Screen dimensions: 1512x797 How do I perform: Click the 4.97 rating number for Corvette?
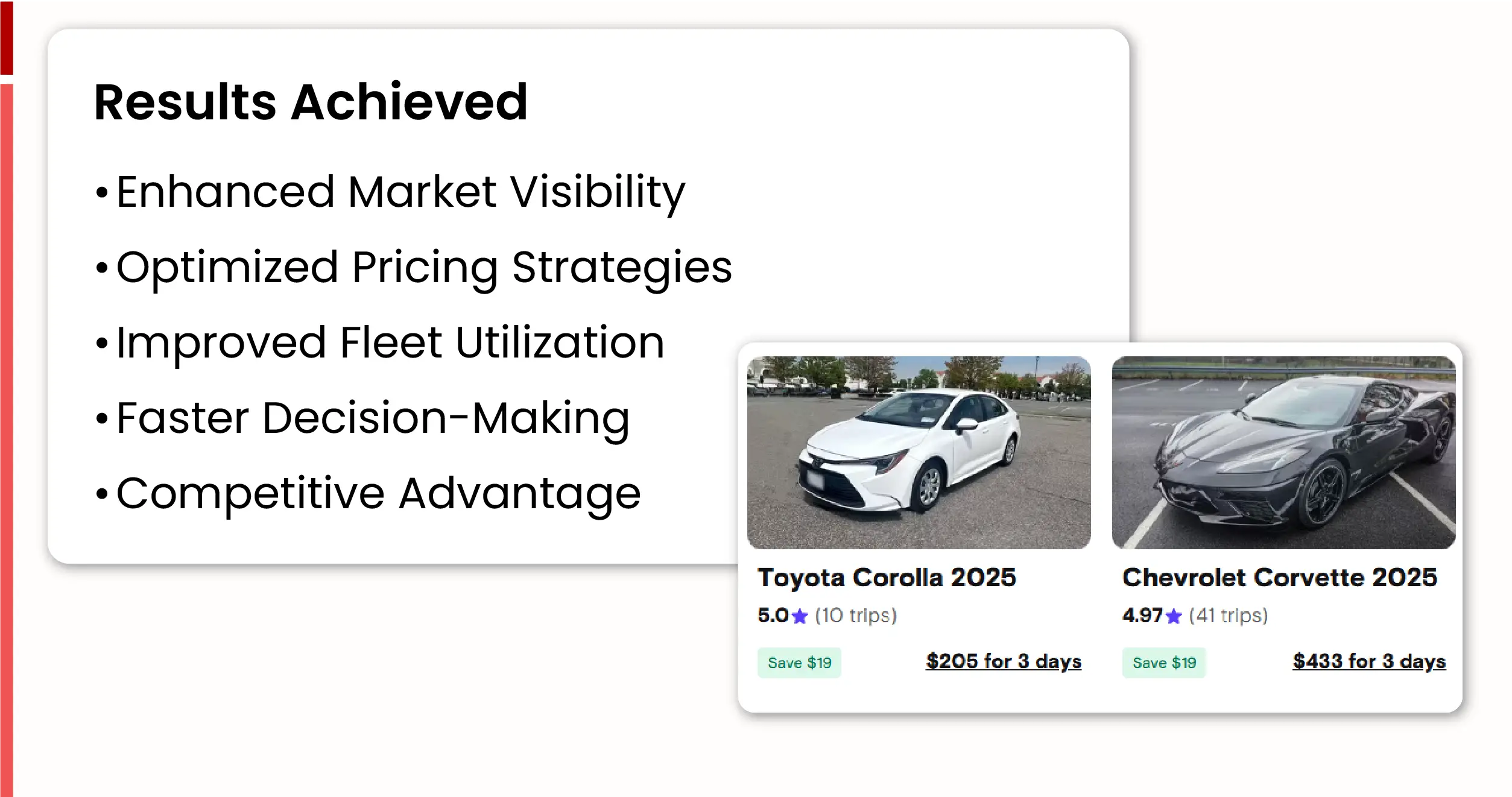(x=1142, y=616)
